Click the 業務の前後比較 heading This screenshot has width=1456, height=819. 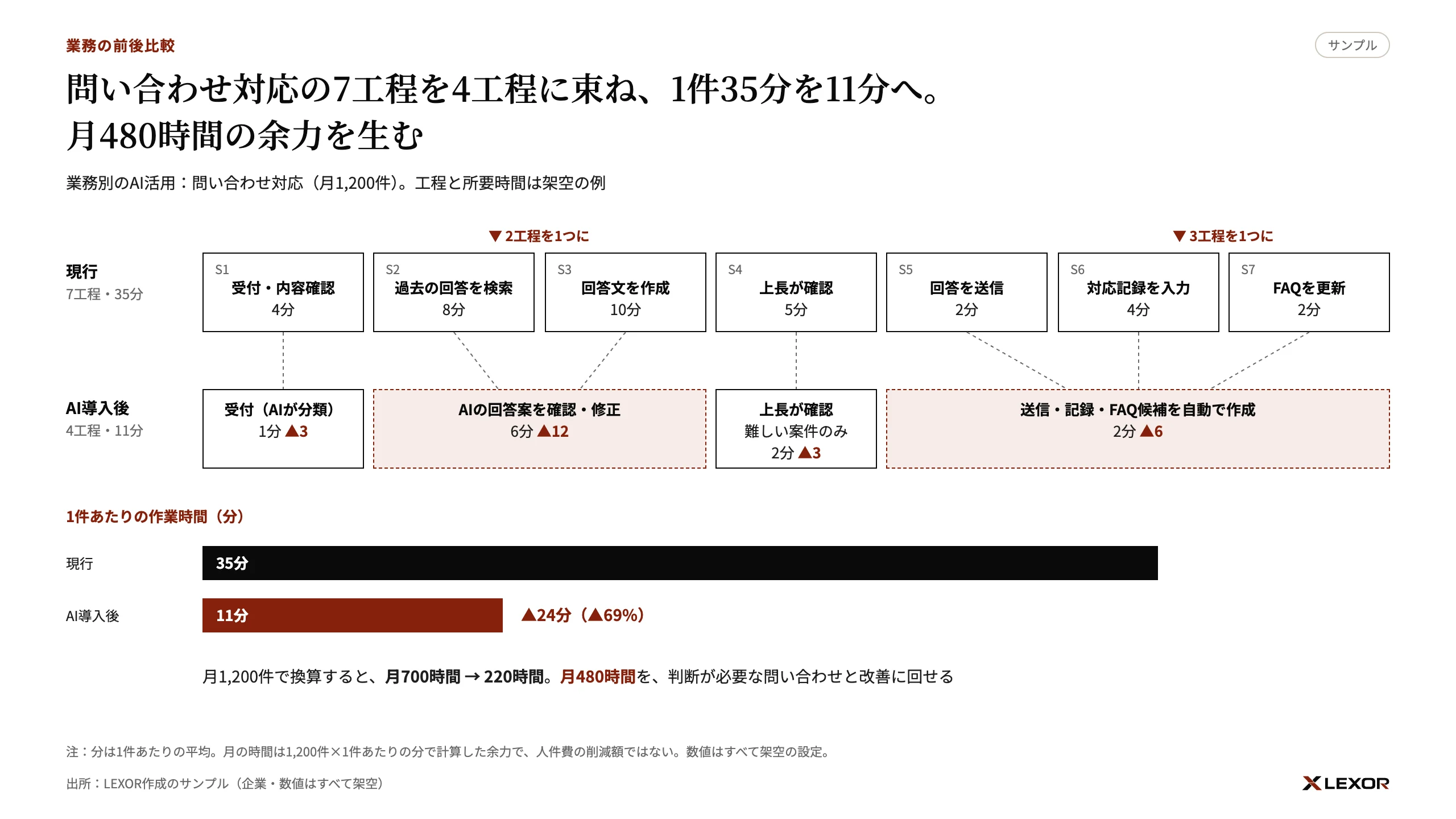click(121, 45)
